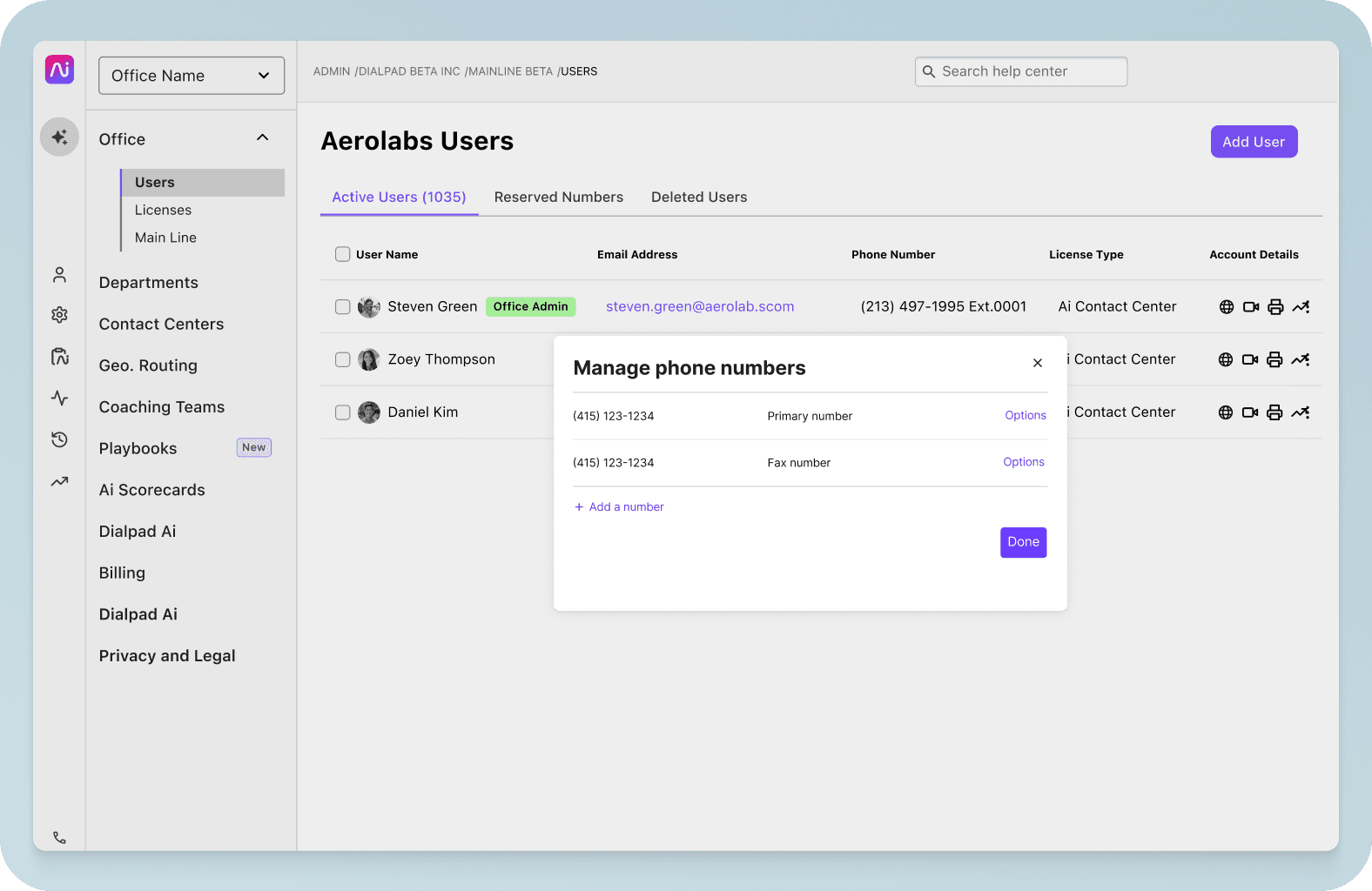This screenshot has width=1372, height=891.
Task: Open Options for the Primary number
Action: (1025, 416)
